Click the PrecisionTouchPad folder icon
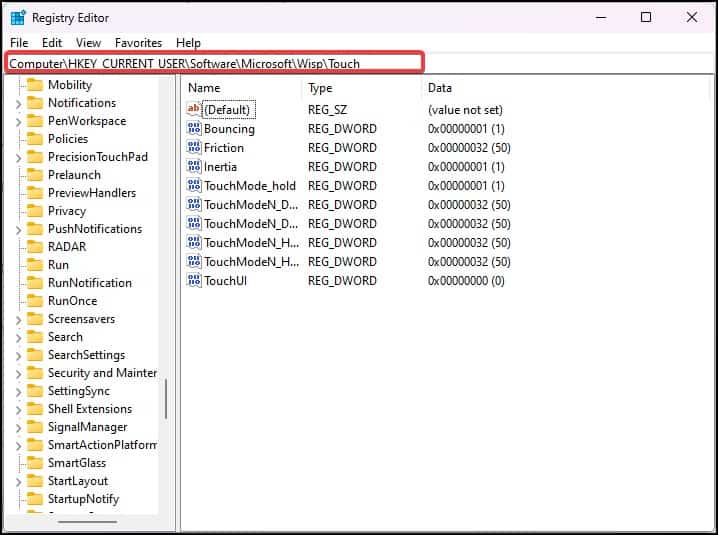 (35, 157)
